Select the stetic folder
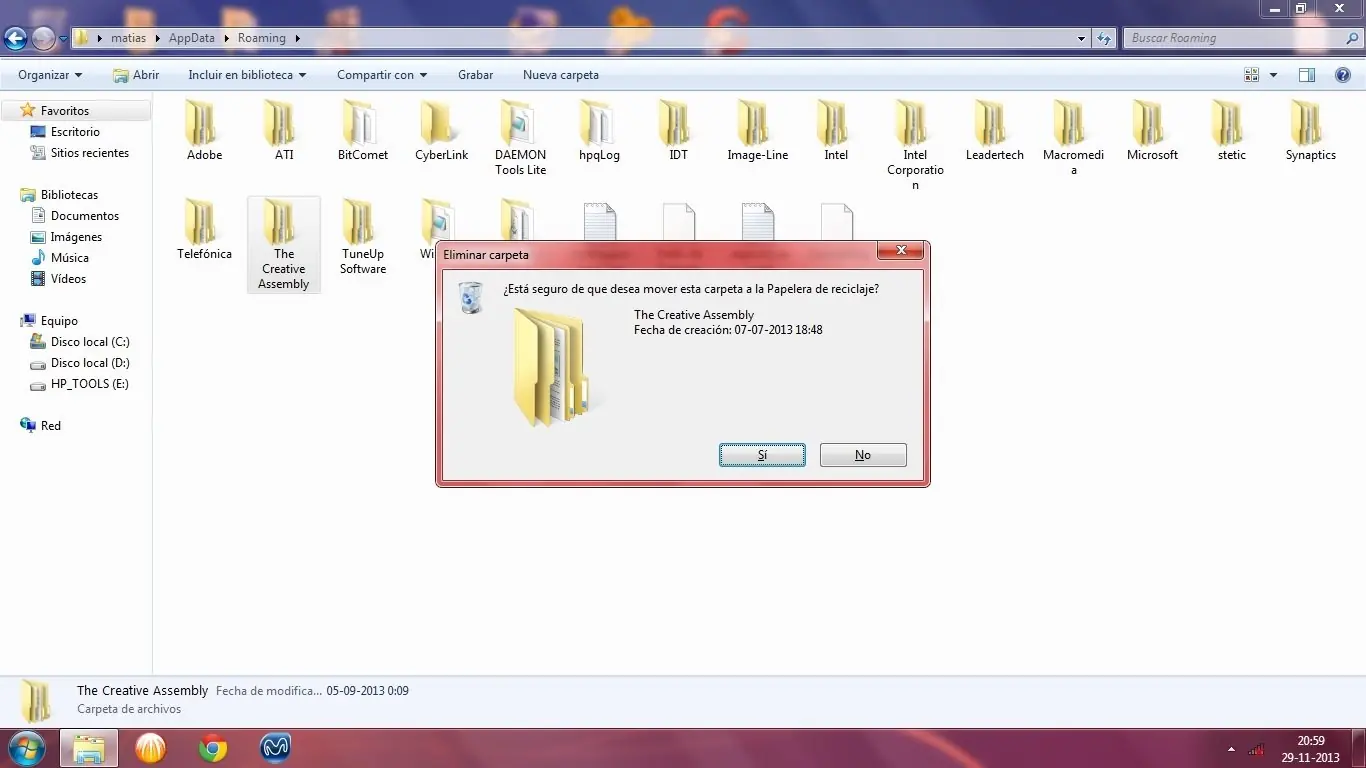 [x=1232, y=130]
